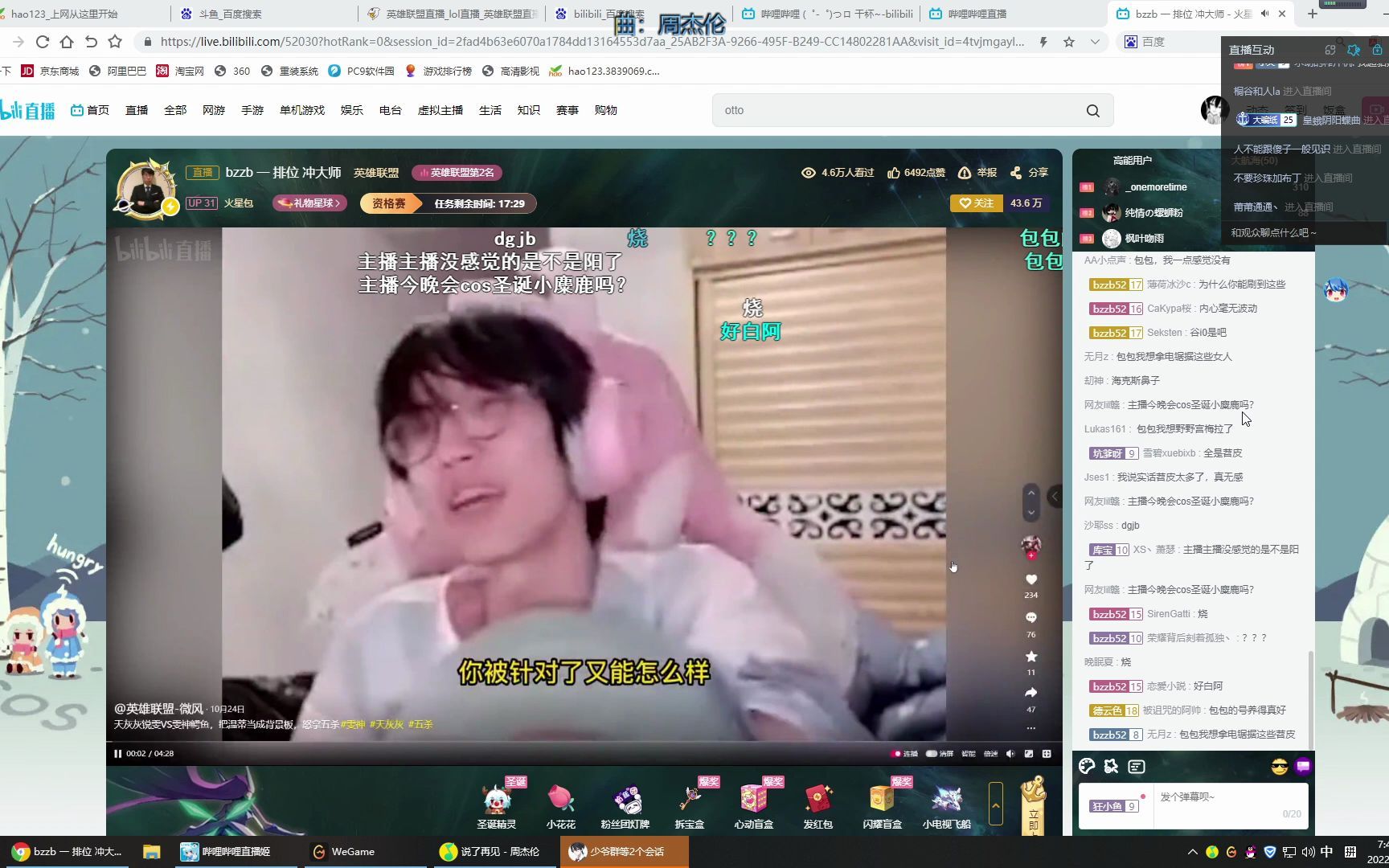Open 购物 navigation item
Viewport: 1389px width, 868px height.
[x=606, y=110]
